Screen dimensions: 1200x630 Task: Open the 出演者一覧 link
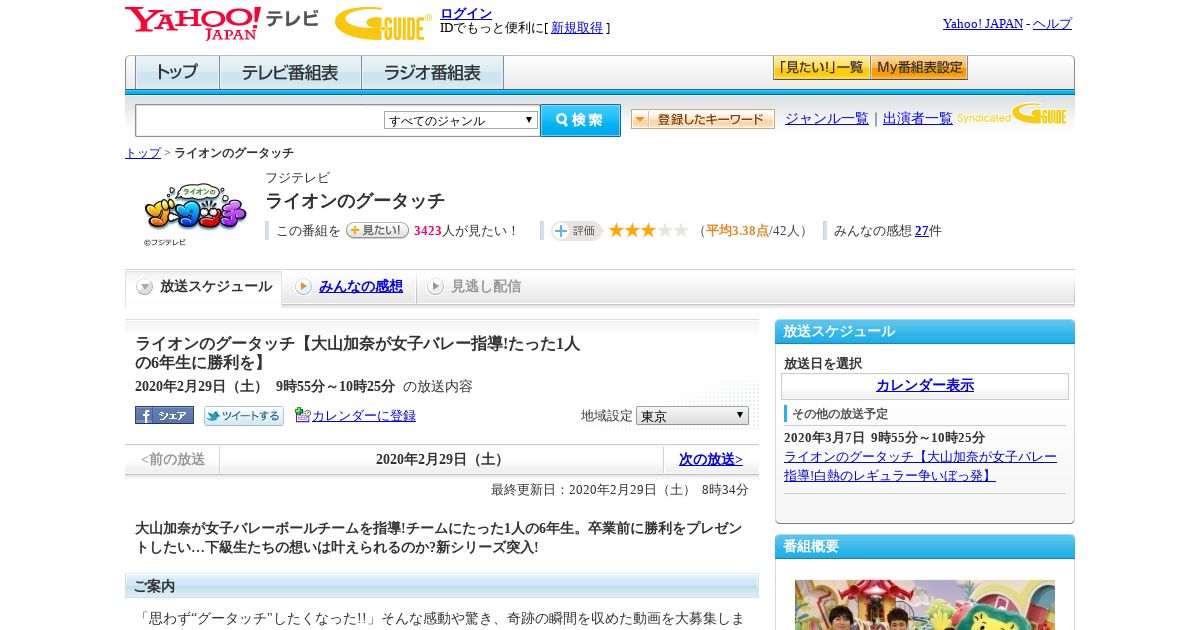[918, 118]
